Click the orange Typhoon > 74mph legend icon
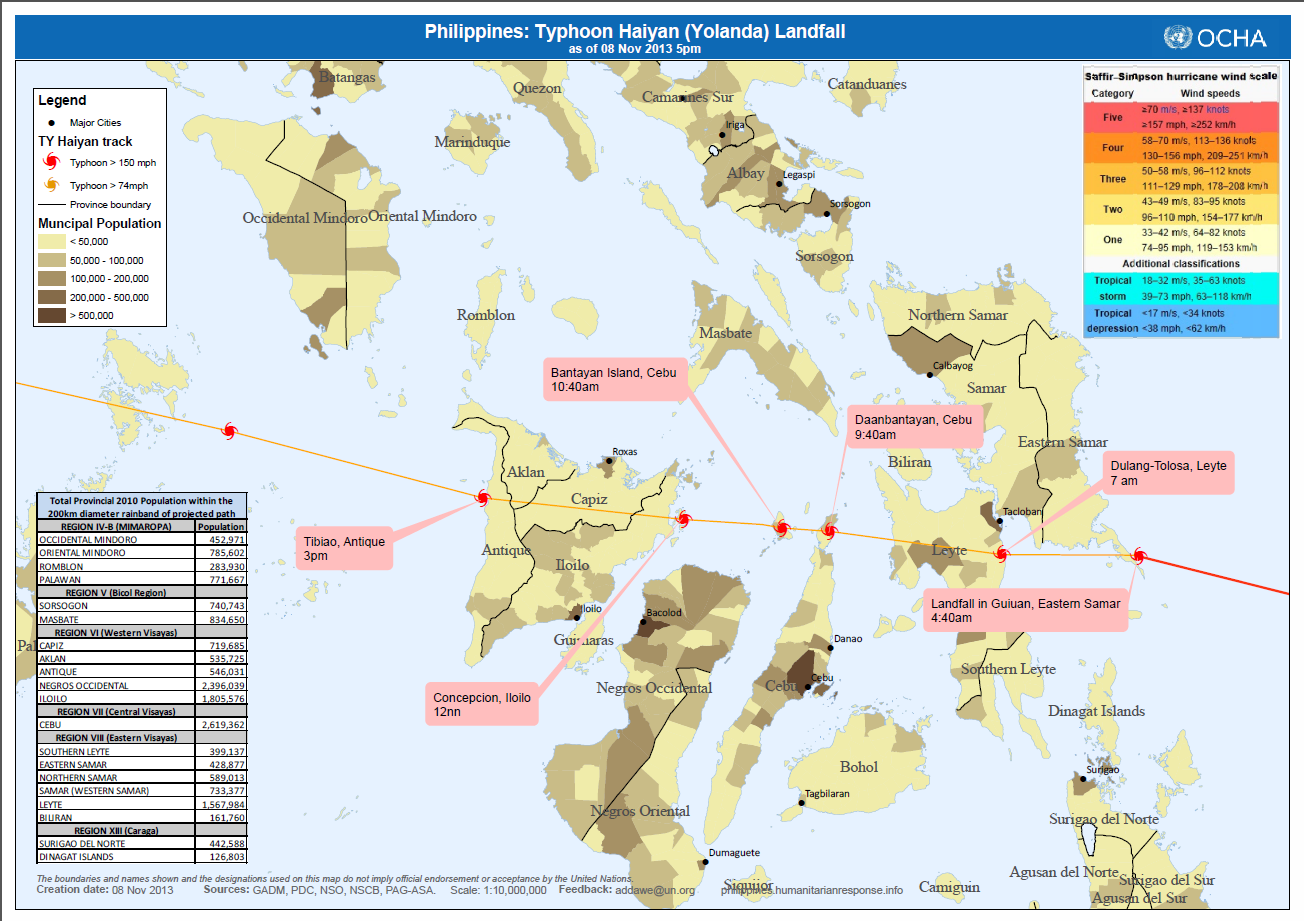This screenshot has height=921, width=1304. pyautogui.click(x=50, y=186)
